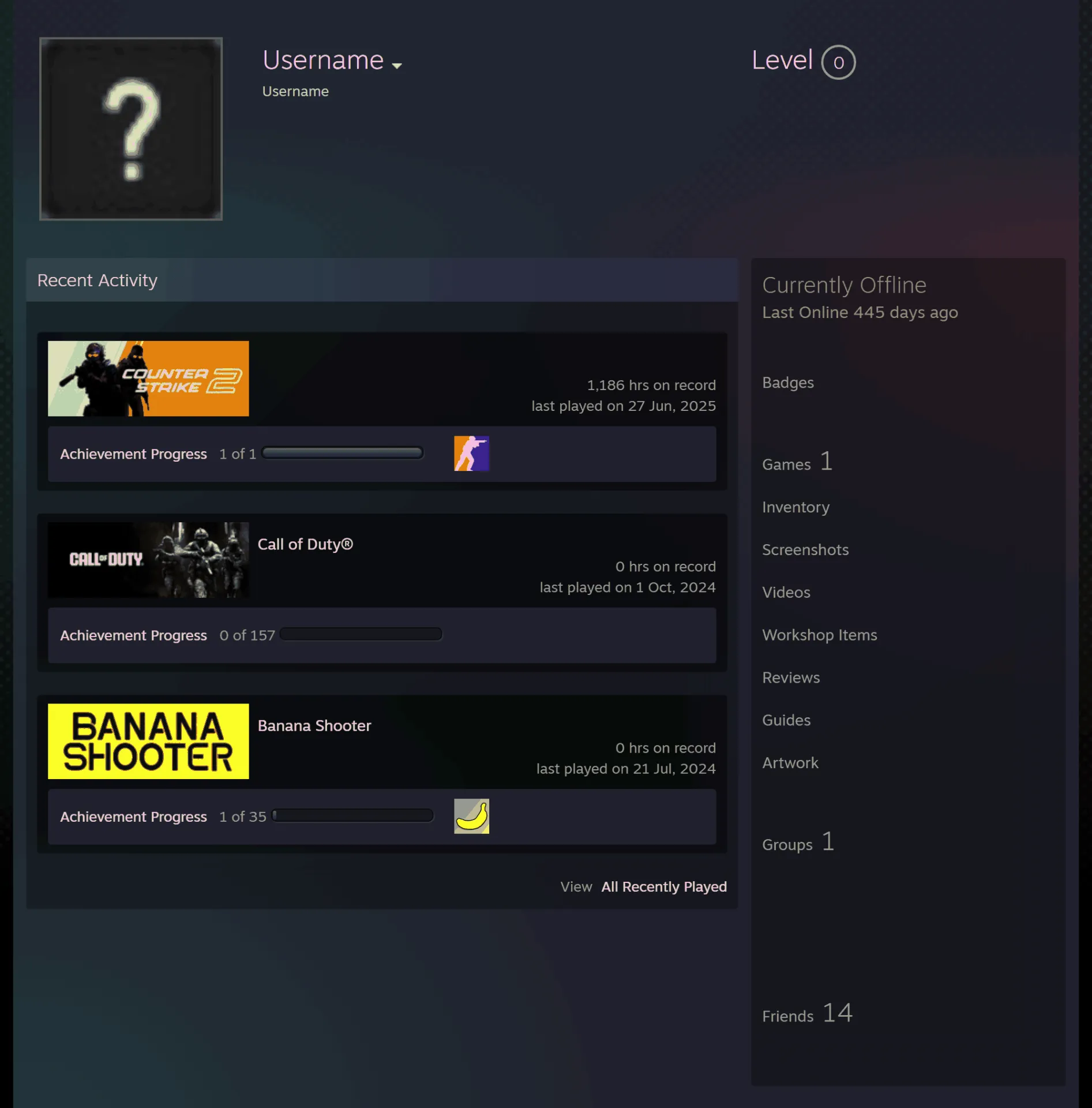Screen dimensions: 1092x1108
Task: Click the small Username text under the heading
Action: click(295, 91)
